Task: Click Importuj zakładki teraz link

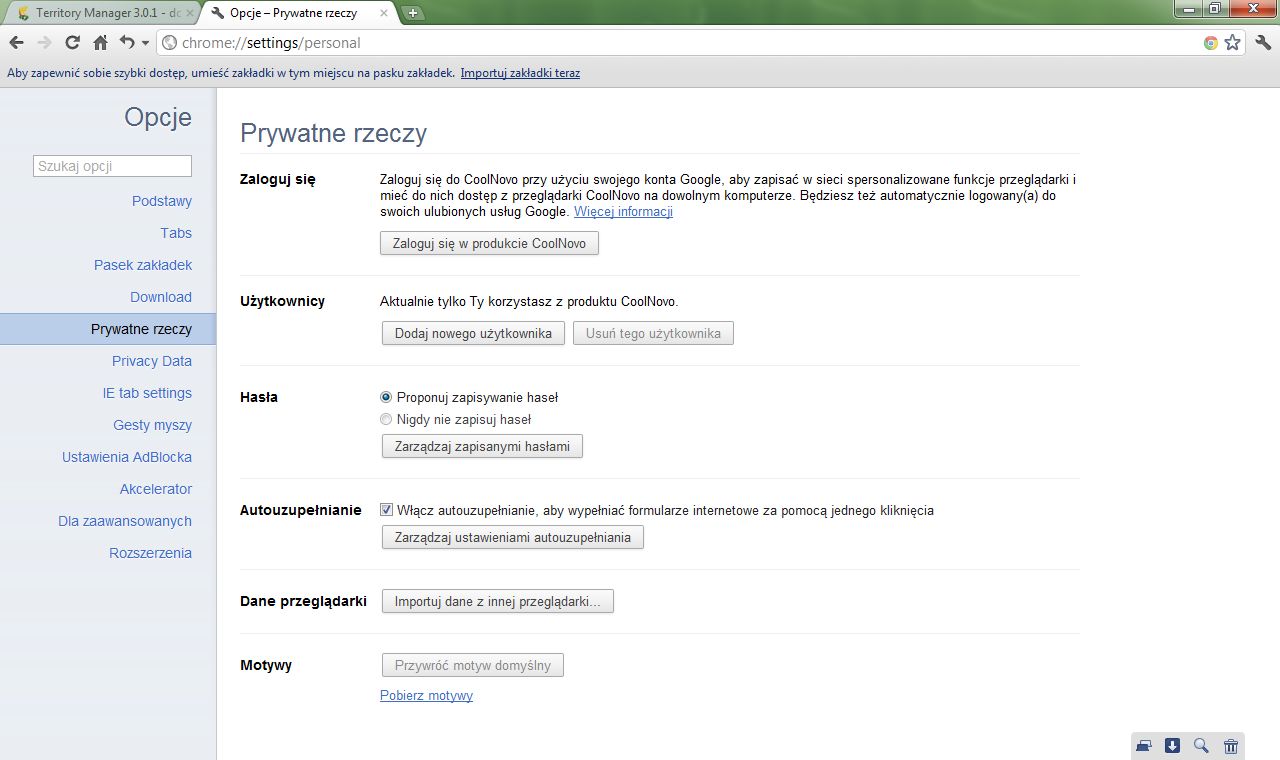Action: point(520,73)
